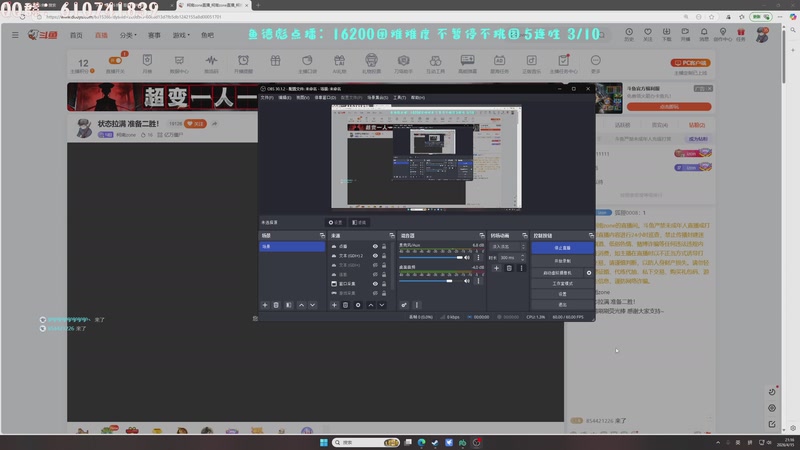Toggle lock on 窗口采集 source
The width and height of the screenshot is (800, 450).
point(384,284)
